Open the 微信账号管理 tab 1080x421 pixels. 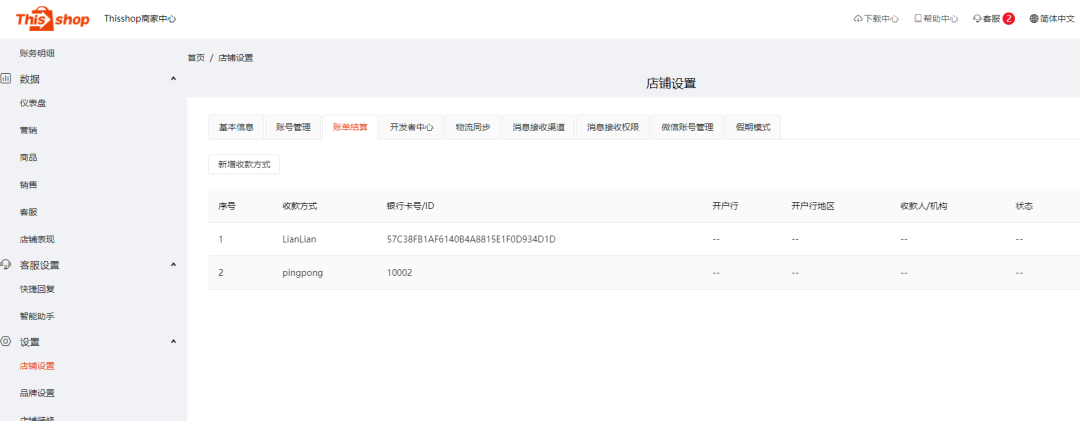click(687, 127)
